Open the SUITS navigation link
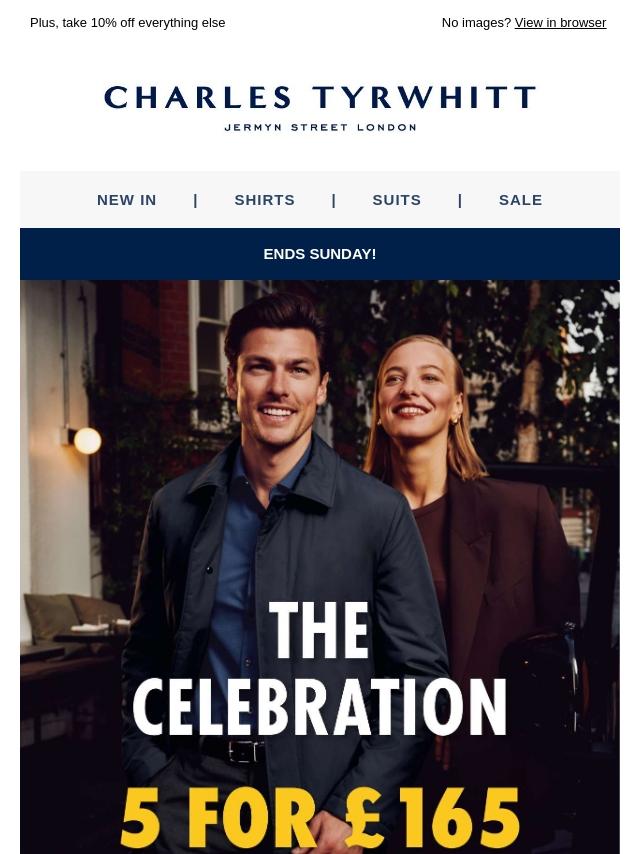Screen dimensions: 640x854 point(397,200)
